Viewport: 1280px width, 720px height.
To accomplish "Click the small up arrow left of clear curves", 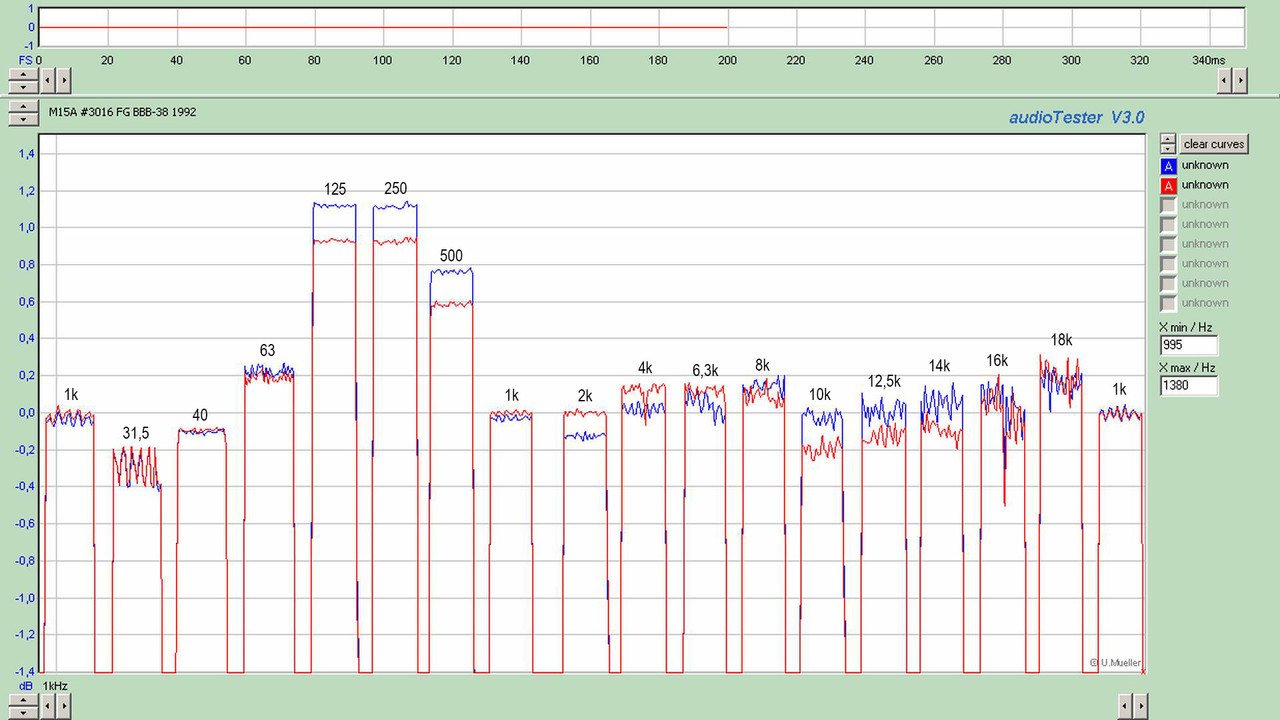I will coord(1168,139).
